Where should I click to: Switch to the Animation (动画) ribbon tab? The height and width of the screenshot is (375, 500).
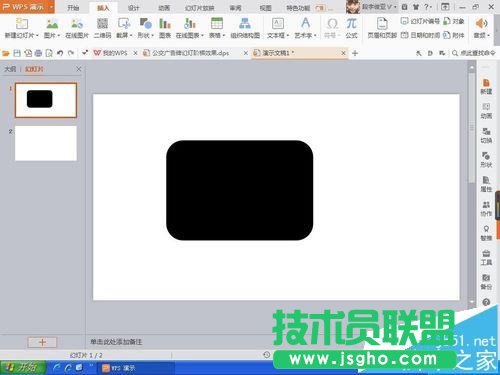[164, 8]
